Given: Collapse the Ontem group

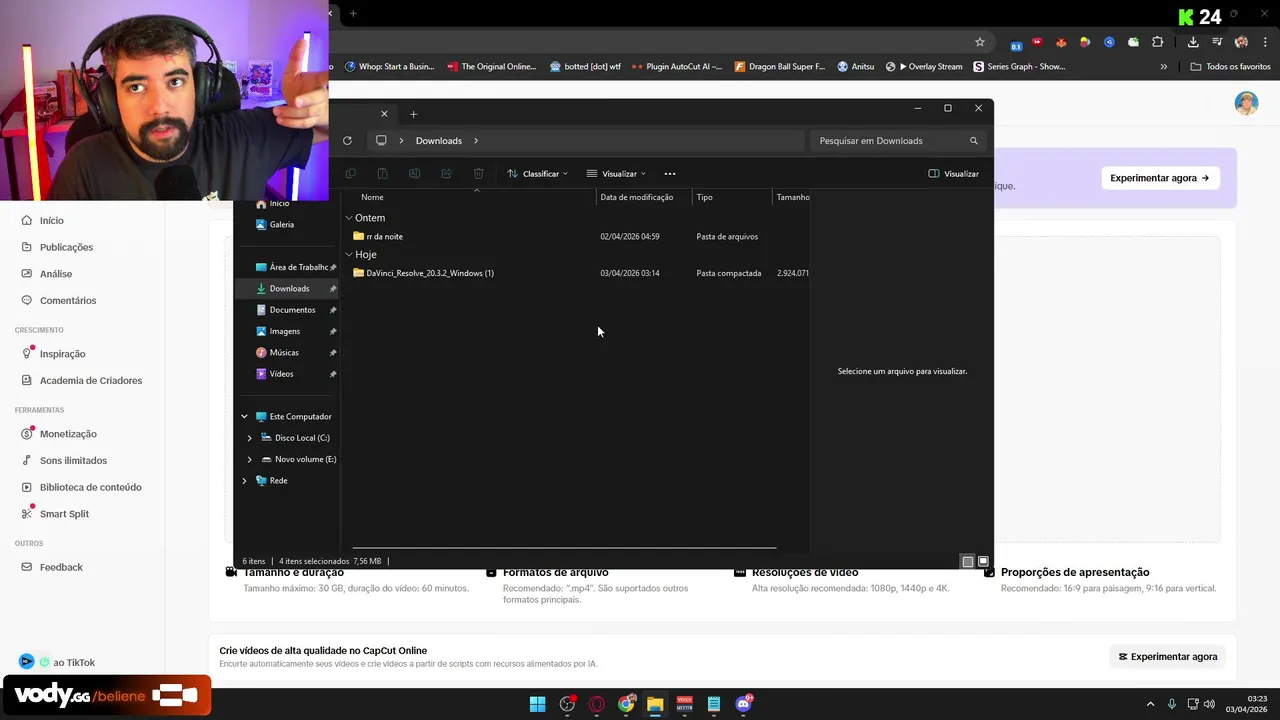Looking at the screenshot, I should pyautogui.click(x=349, y=218).
